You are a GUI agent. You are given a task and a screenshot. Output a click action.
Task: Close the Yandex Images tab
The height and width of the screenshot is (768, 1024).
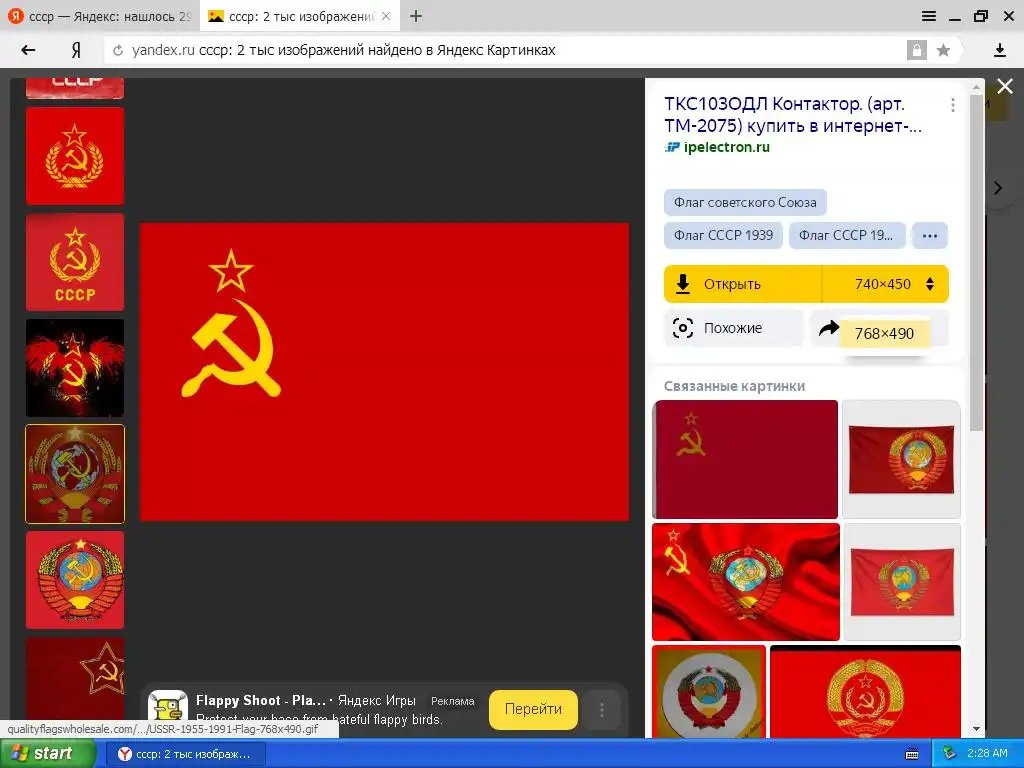(386, 16)
